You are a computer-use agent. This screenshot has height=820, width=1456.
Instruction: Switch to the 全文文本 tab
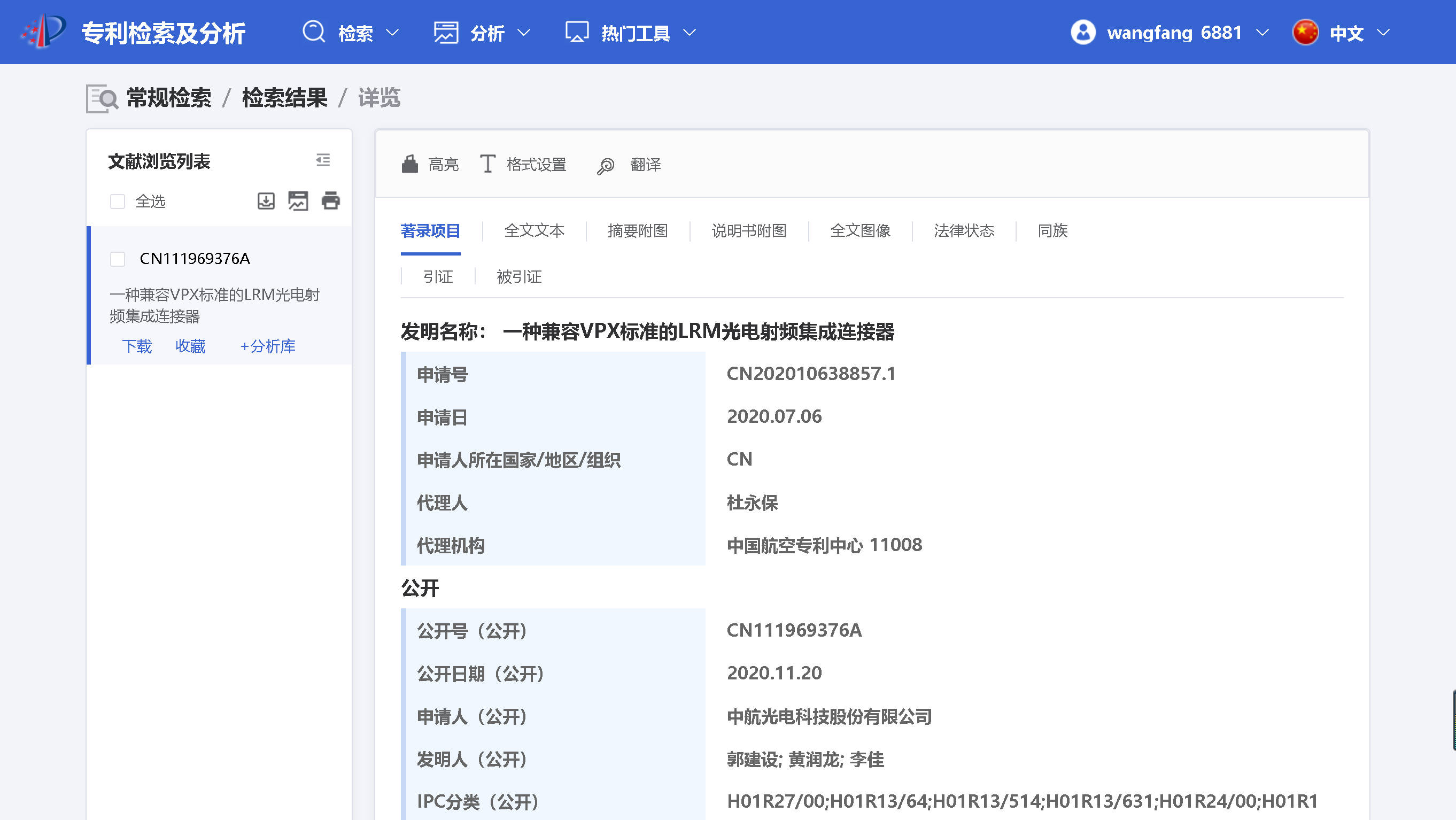click(534, 230)
